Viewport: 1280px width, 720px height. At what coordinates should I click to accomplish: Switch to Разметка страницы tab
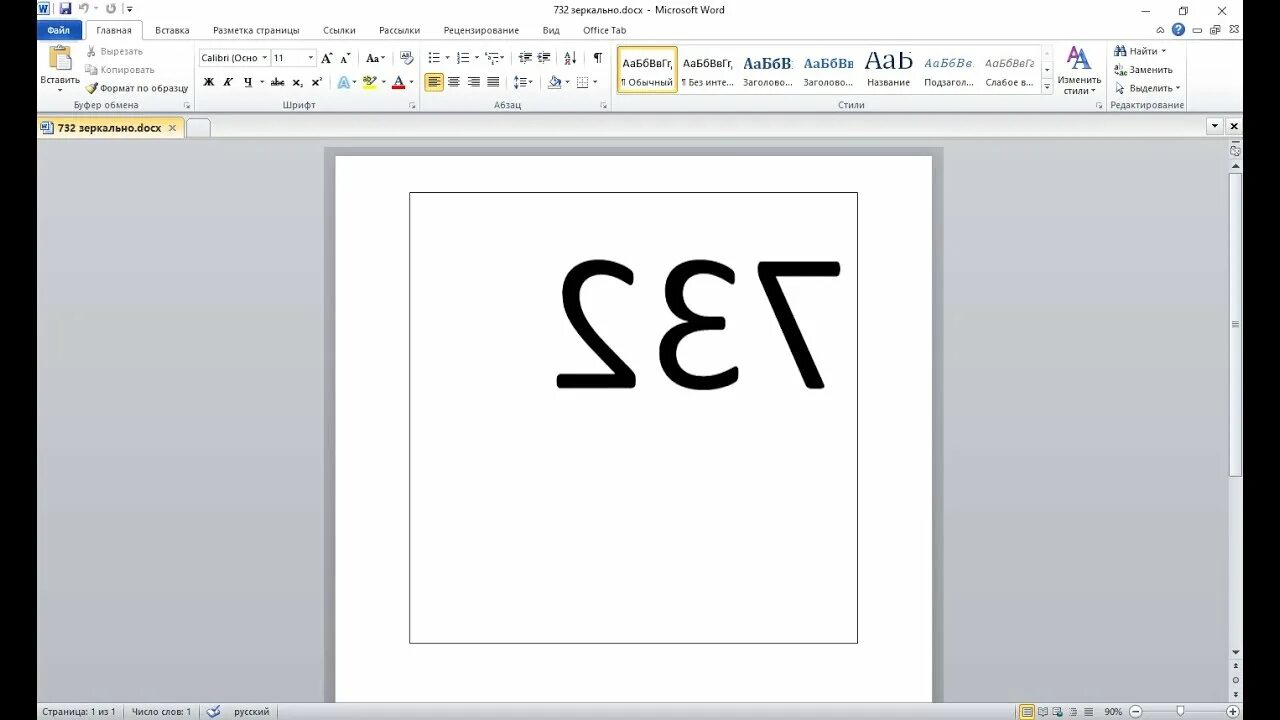(256, 30)
